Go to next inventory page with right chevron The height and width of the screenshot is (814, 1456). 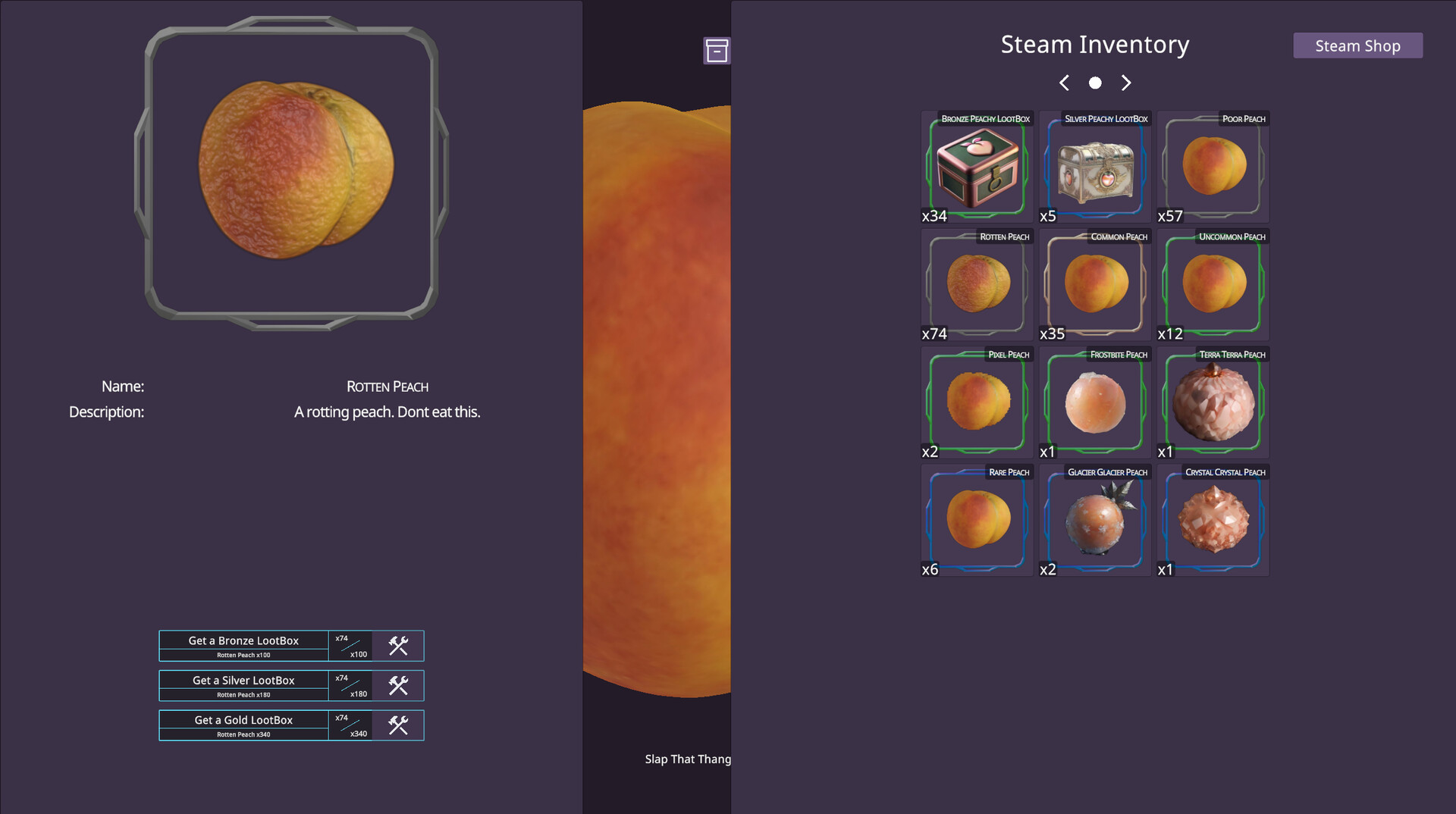(x=1125, y=83)
